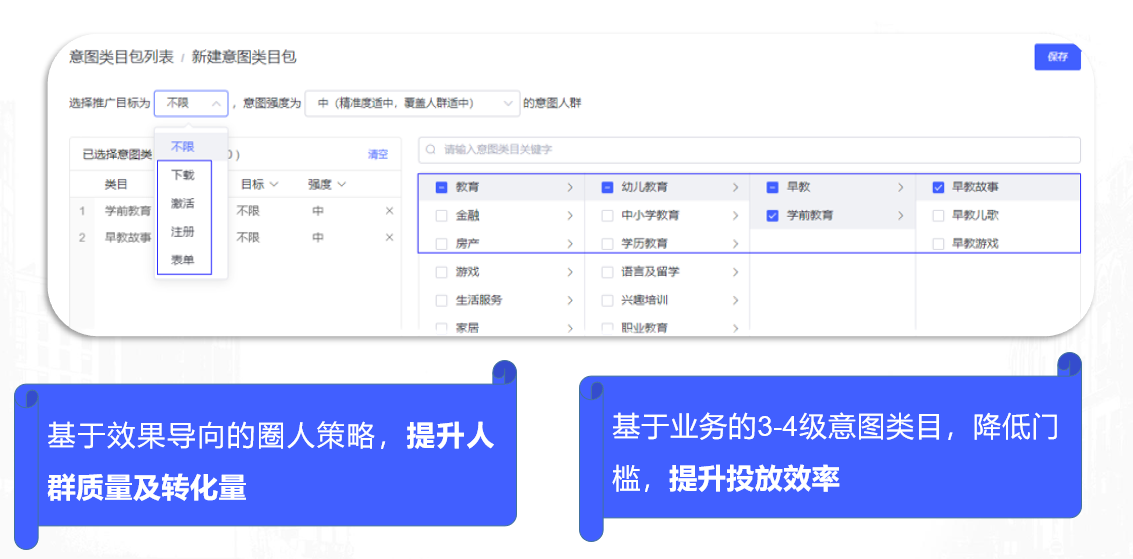The image size is (1133, 559).
Task: Click the search magnifier icon
Action: [431, 150]
